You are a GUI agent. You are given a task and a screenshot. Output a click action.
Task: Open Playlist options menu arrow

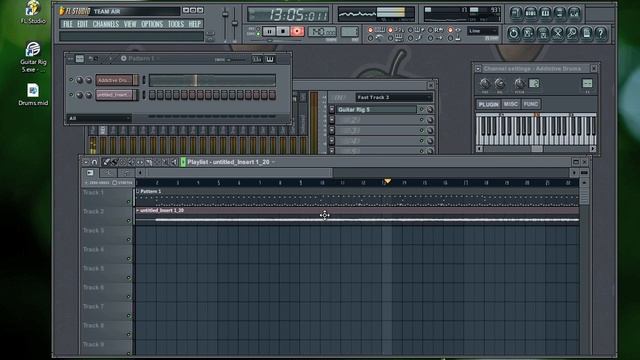pos(86,162)
